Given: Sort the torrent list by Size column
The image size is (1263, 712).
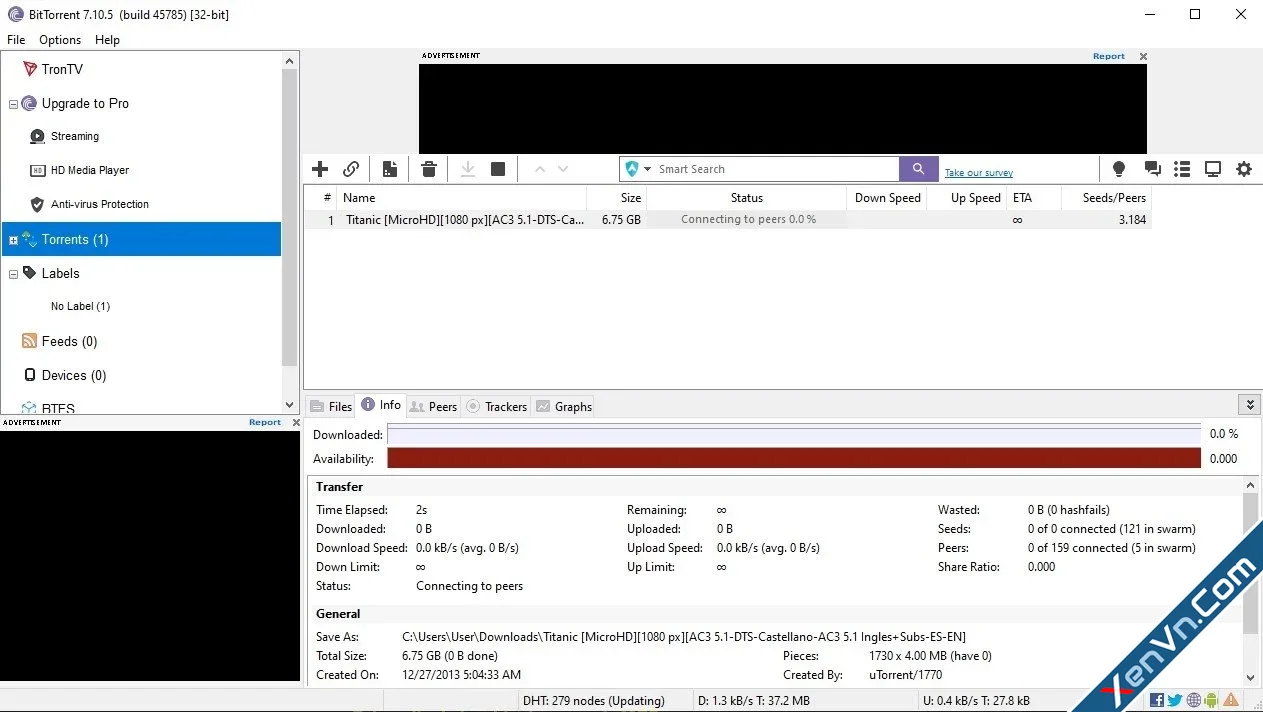Looking at the screenshot, I should pos(616,198).
